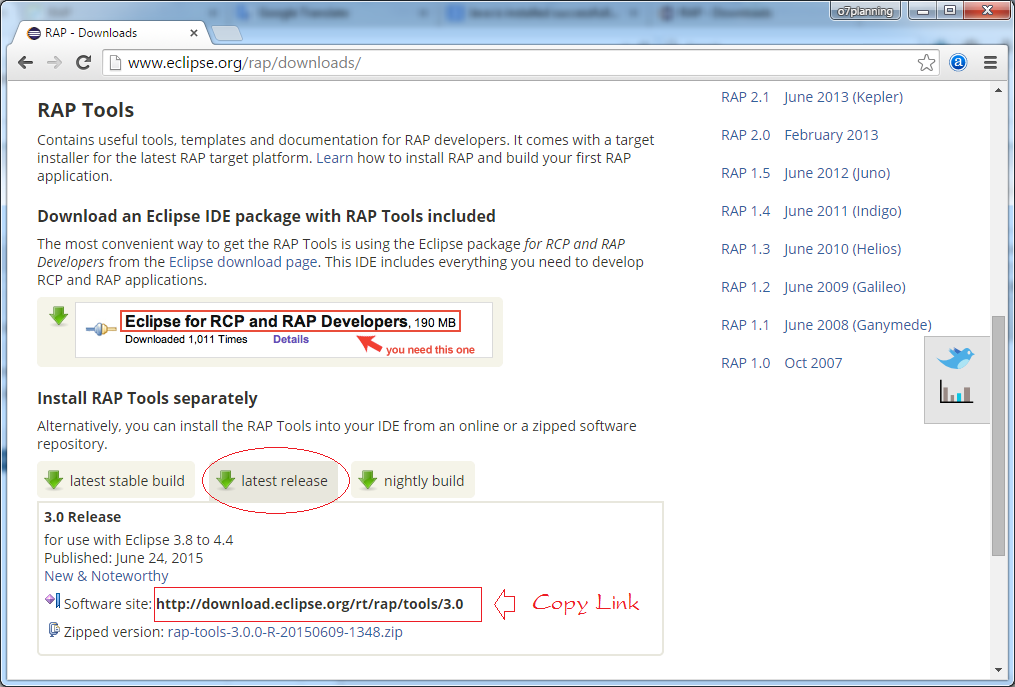
Task: Select the RAP - Downloads tab
Action: coord(110,33)
